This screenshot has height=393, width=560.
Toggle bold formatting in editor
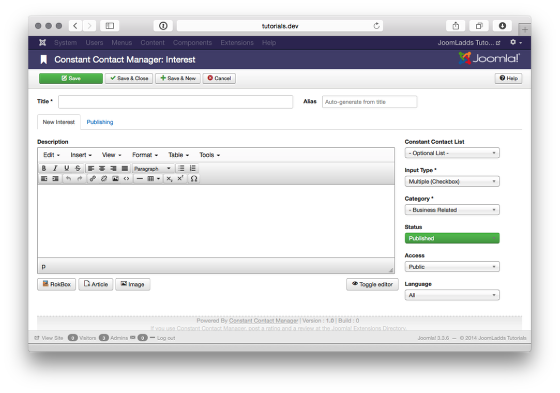(x=44, y=168)
